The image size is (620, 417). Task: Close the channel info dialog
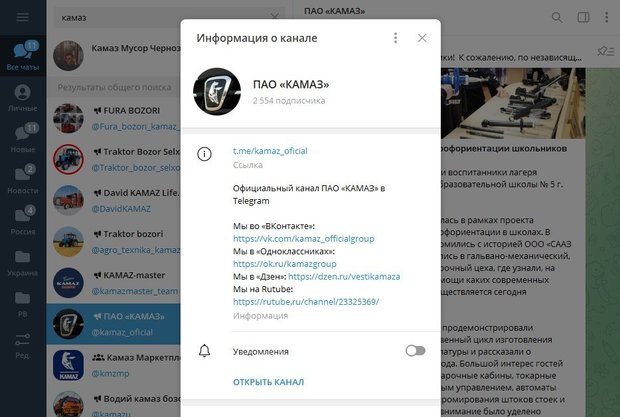point(422,38)
